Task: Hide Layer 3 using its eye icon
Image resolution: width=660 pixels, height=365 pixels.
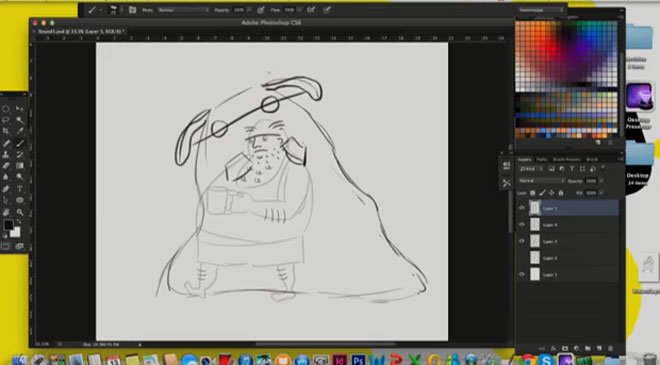Action: click(522, 241)
